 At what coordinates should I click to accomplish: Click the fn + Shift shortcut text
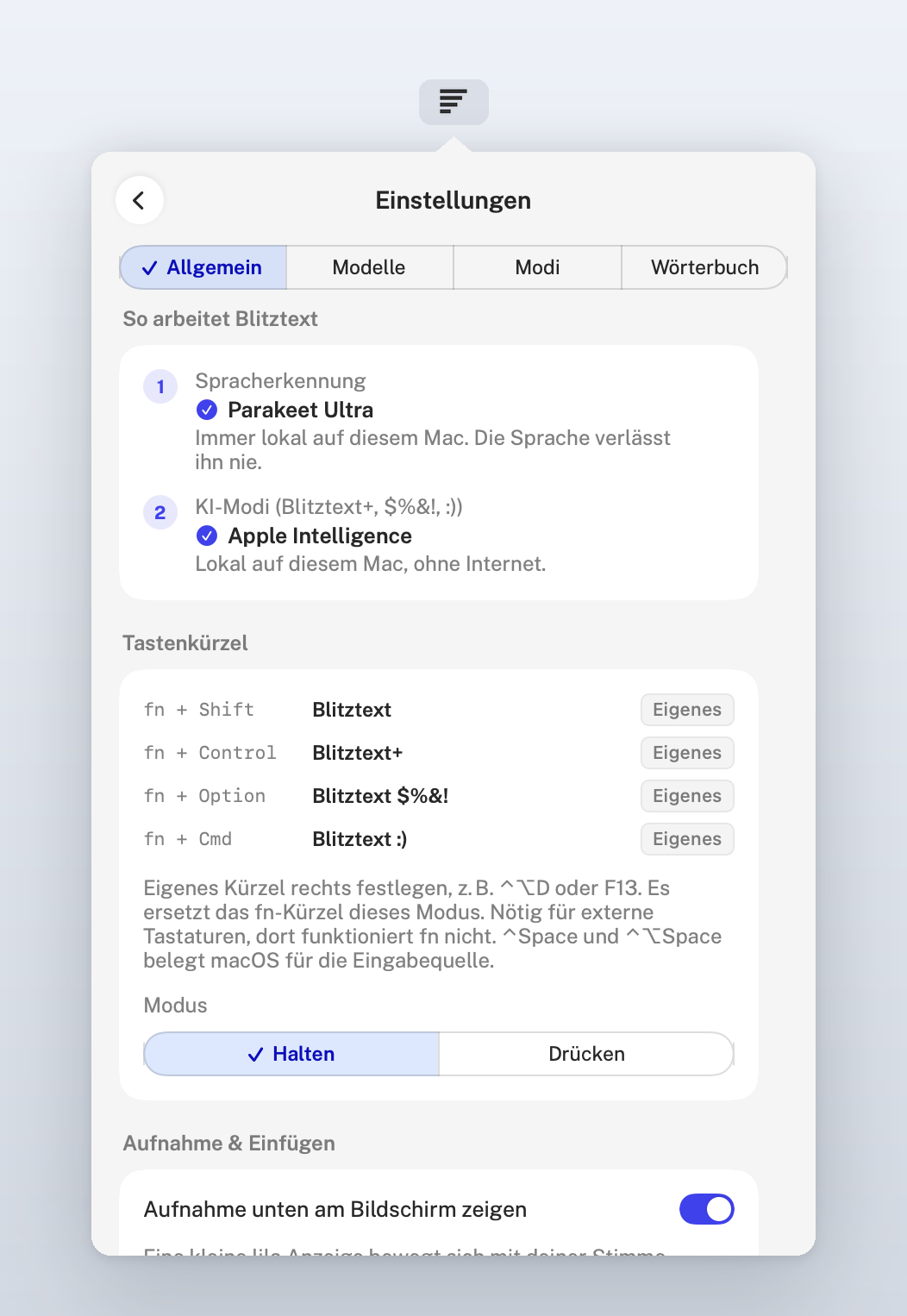pyautogui.click(x=199, y=710)
